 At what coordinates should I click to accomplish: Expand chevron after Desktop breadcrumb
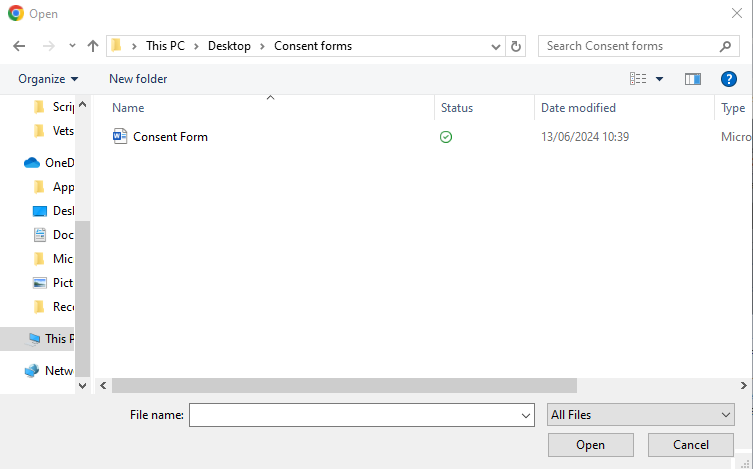[262, 47]
